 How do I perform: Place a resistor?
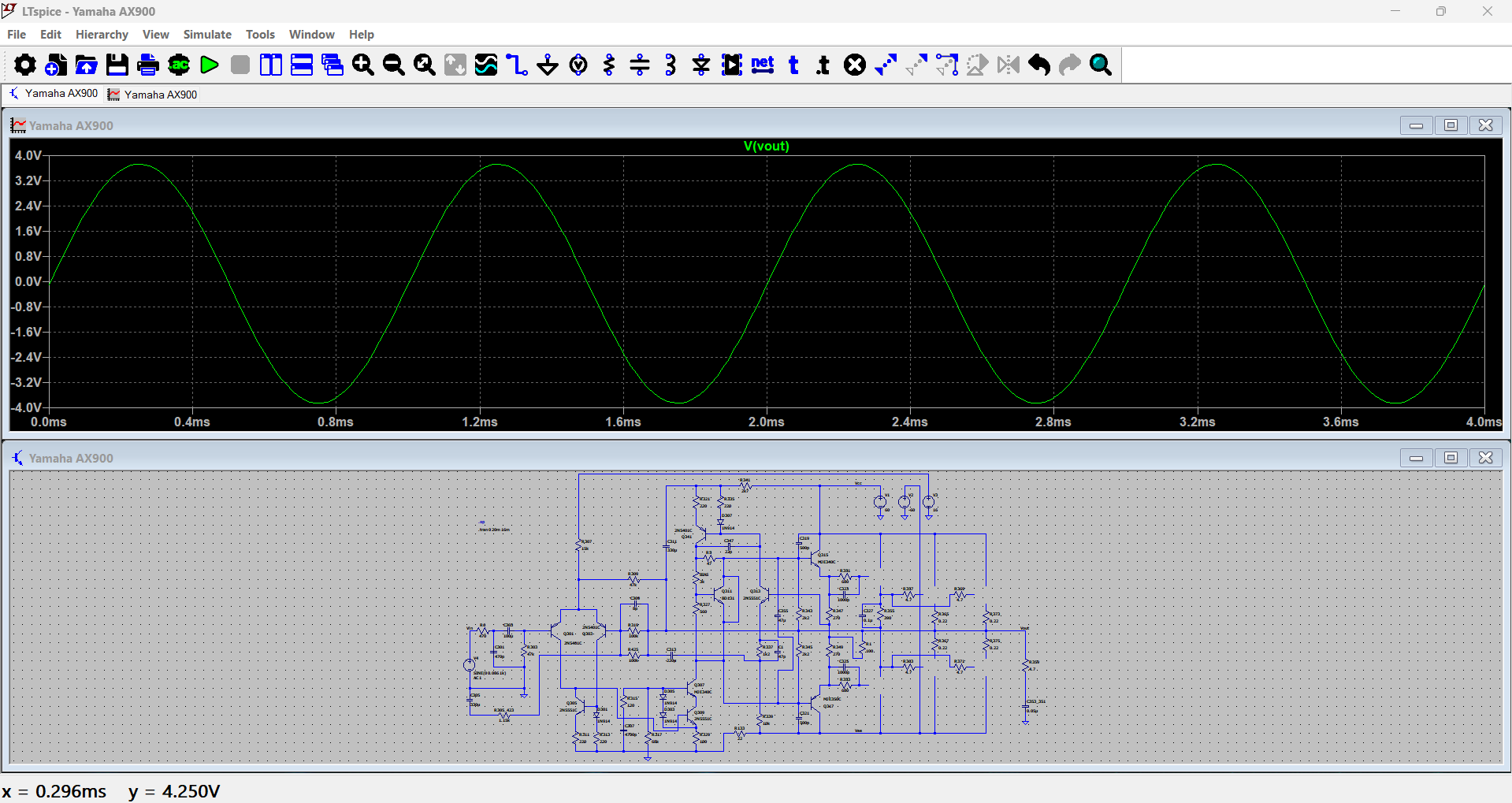609,65
